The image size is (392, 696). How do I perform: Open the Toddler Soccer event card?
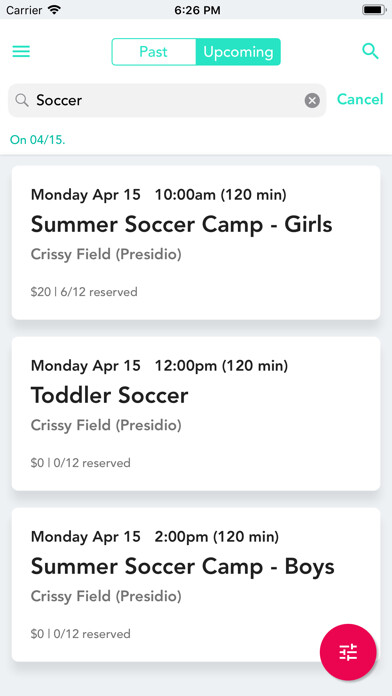[196, 413]
